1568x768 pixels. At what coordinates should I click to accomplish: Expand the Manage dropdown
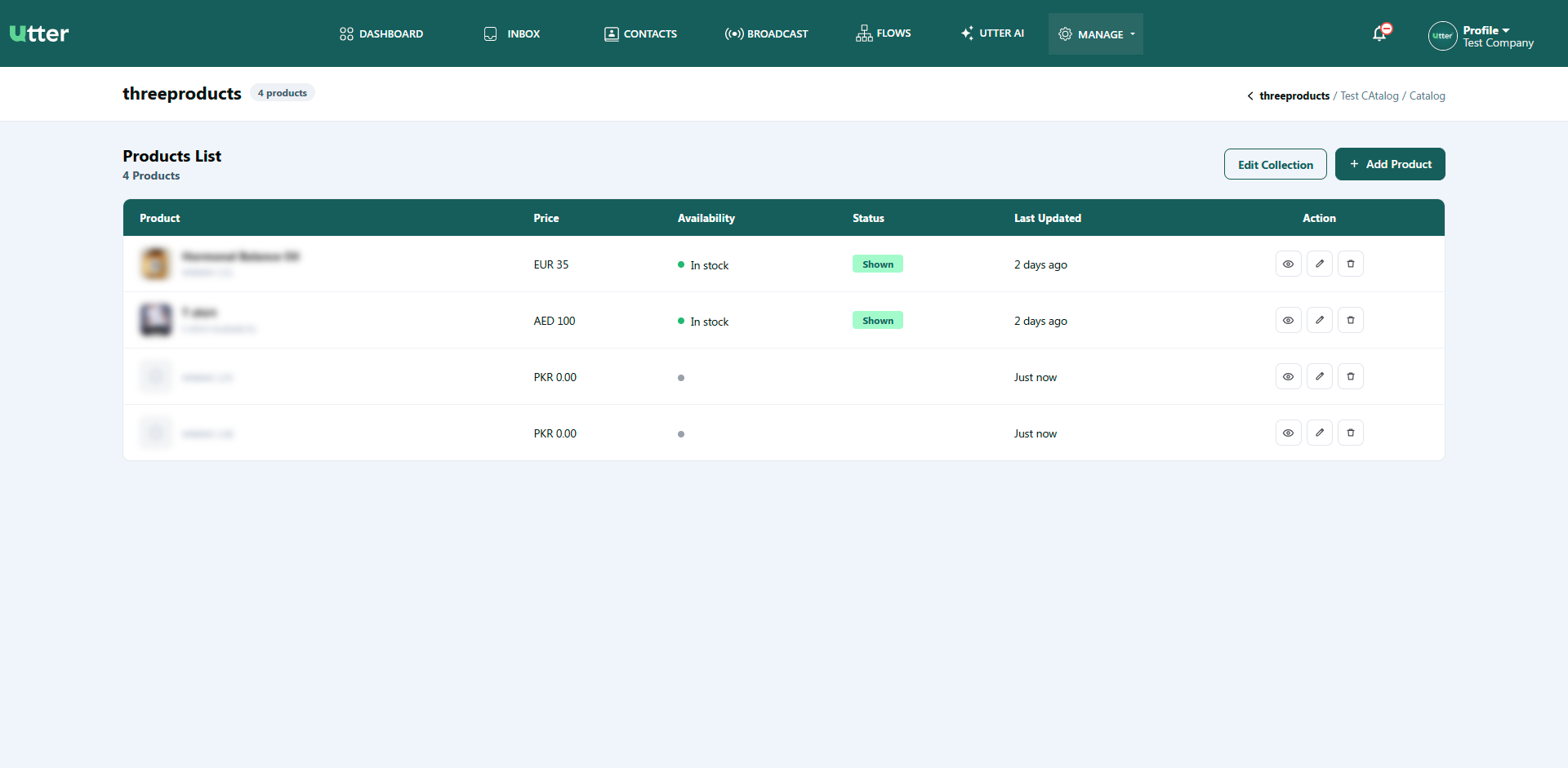(1096, 34)
